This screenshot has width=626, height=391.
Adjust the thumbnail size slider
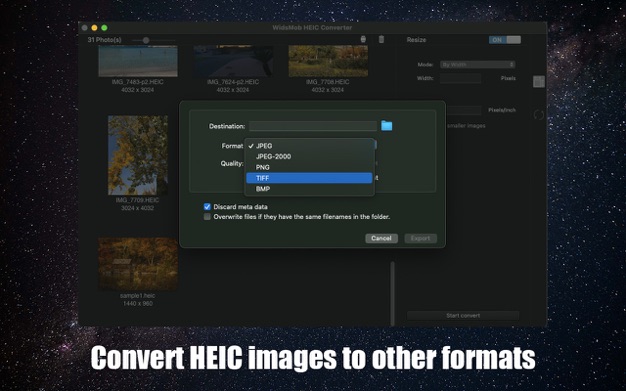pyautogui.click(x=146, y=40)
